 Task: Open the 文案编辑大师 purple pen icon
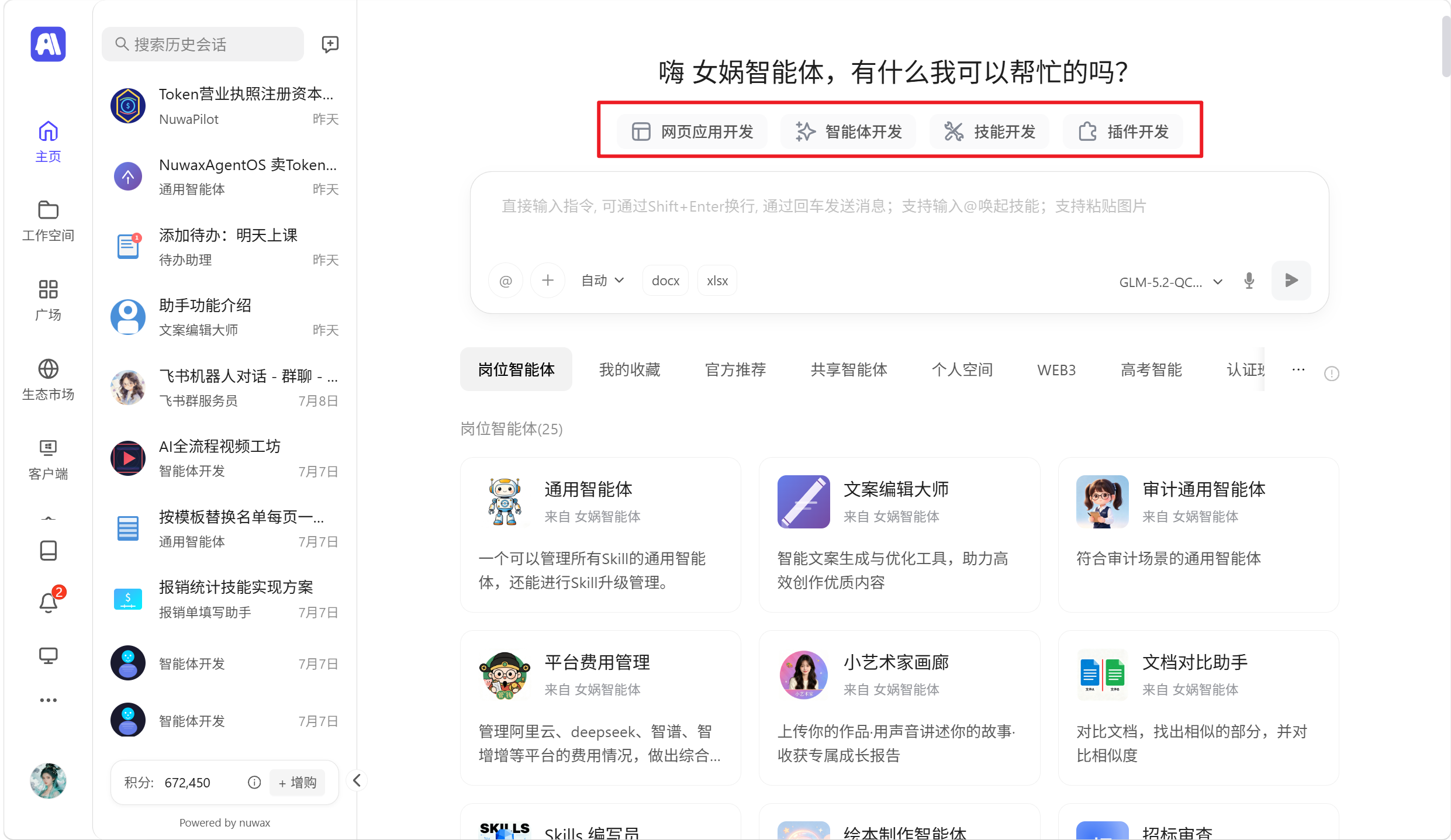803,502
